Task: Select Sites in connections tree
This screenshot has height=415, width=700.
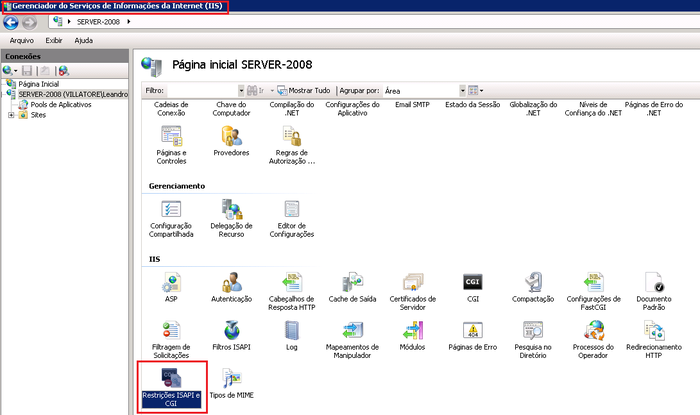Action: pos(38,115)
